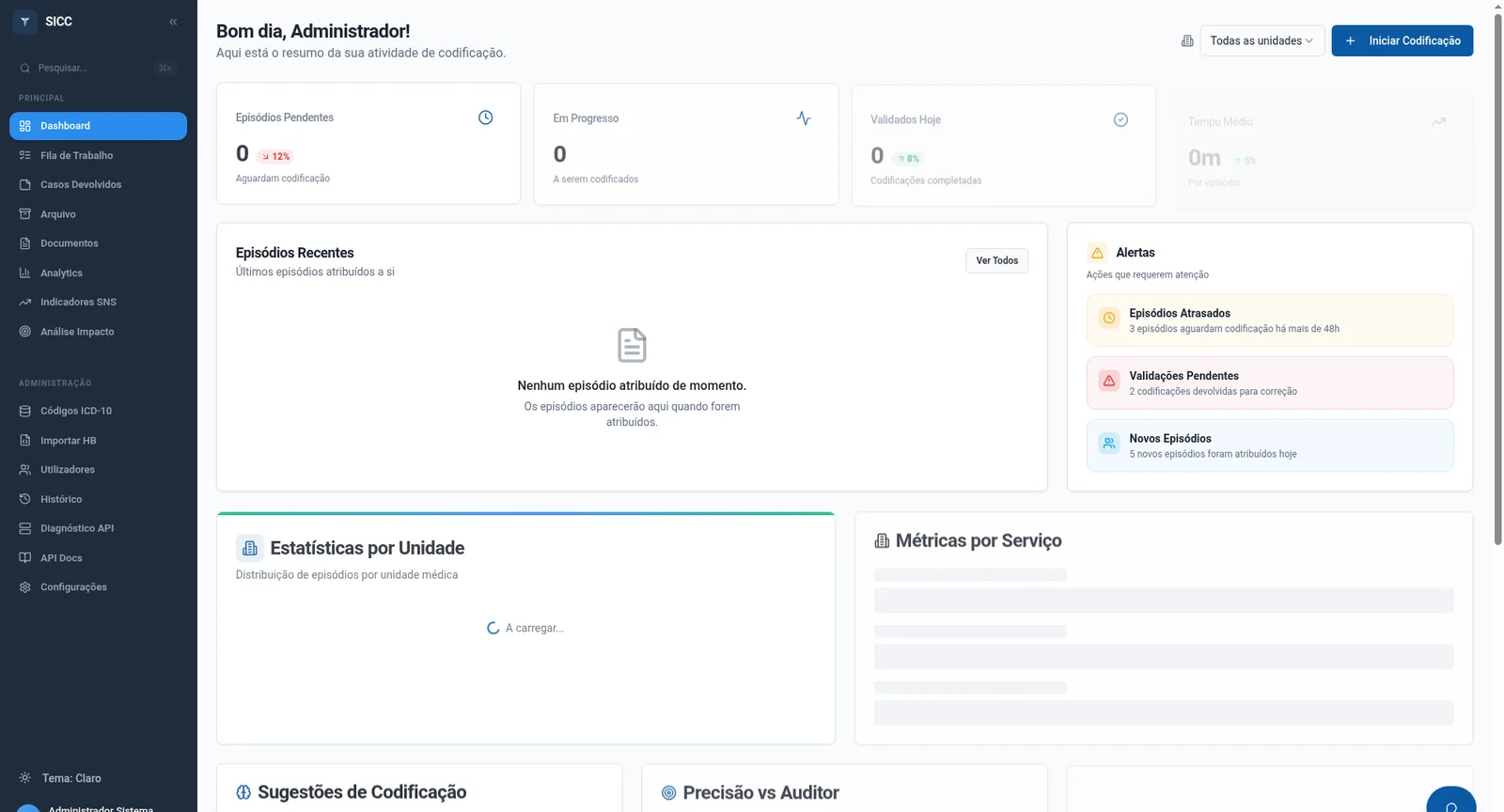
Task: Open Fila de Trabalho in the sidebar
Action: 98,155
